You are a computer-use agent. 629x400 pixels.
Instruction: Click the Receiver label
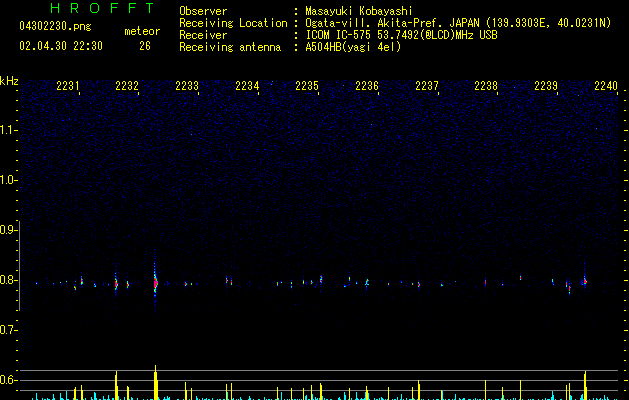tap(203, 35)
